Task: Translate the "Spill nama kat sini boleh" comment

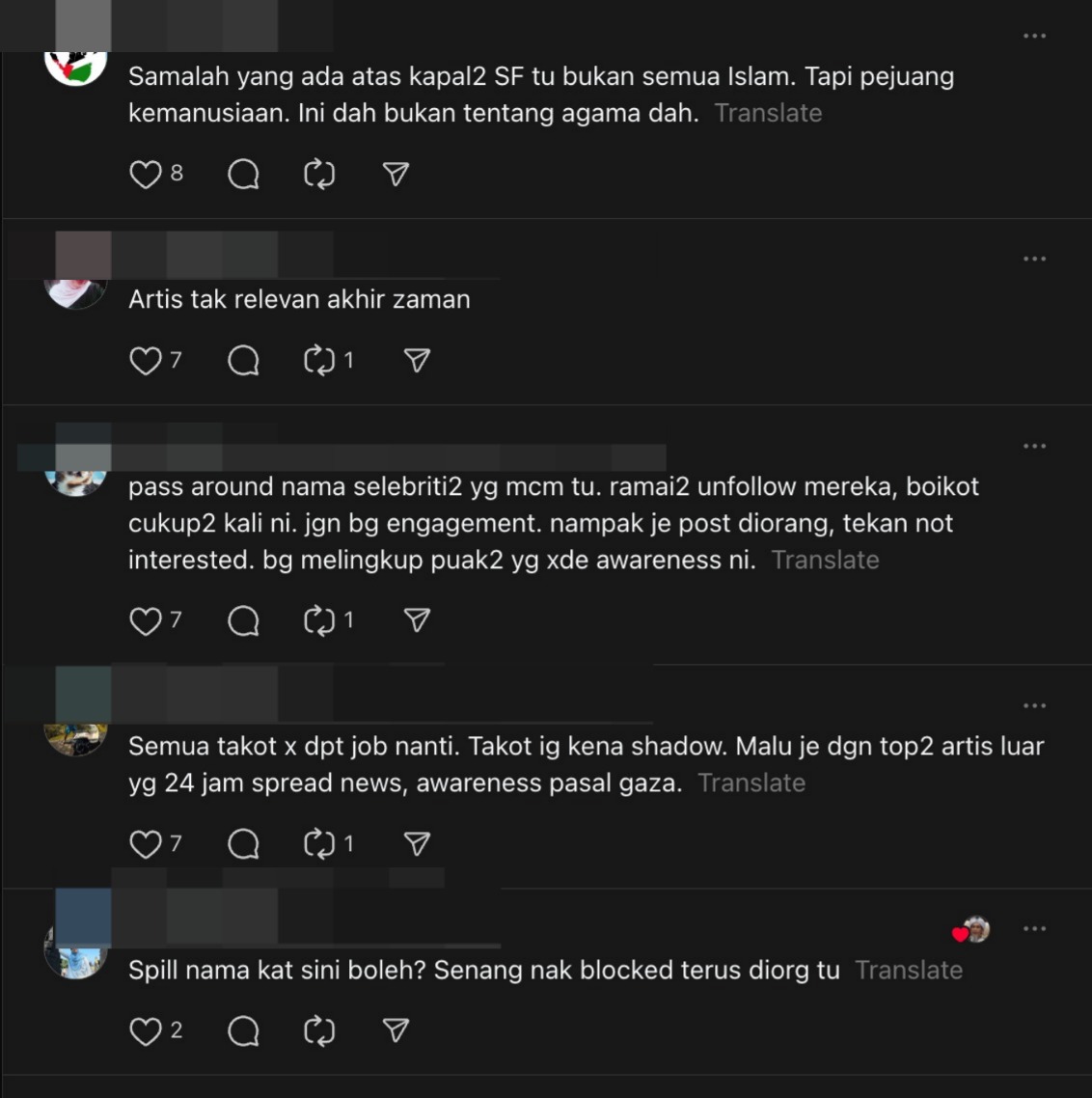Action: pyautogui.click(x=908, y=970)
